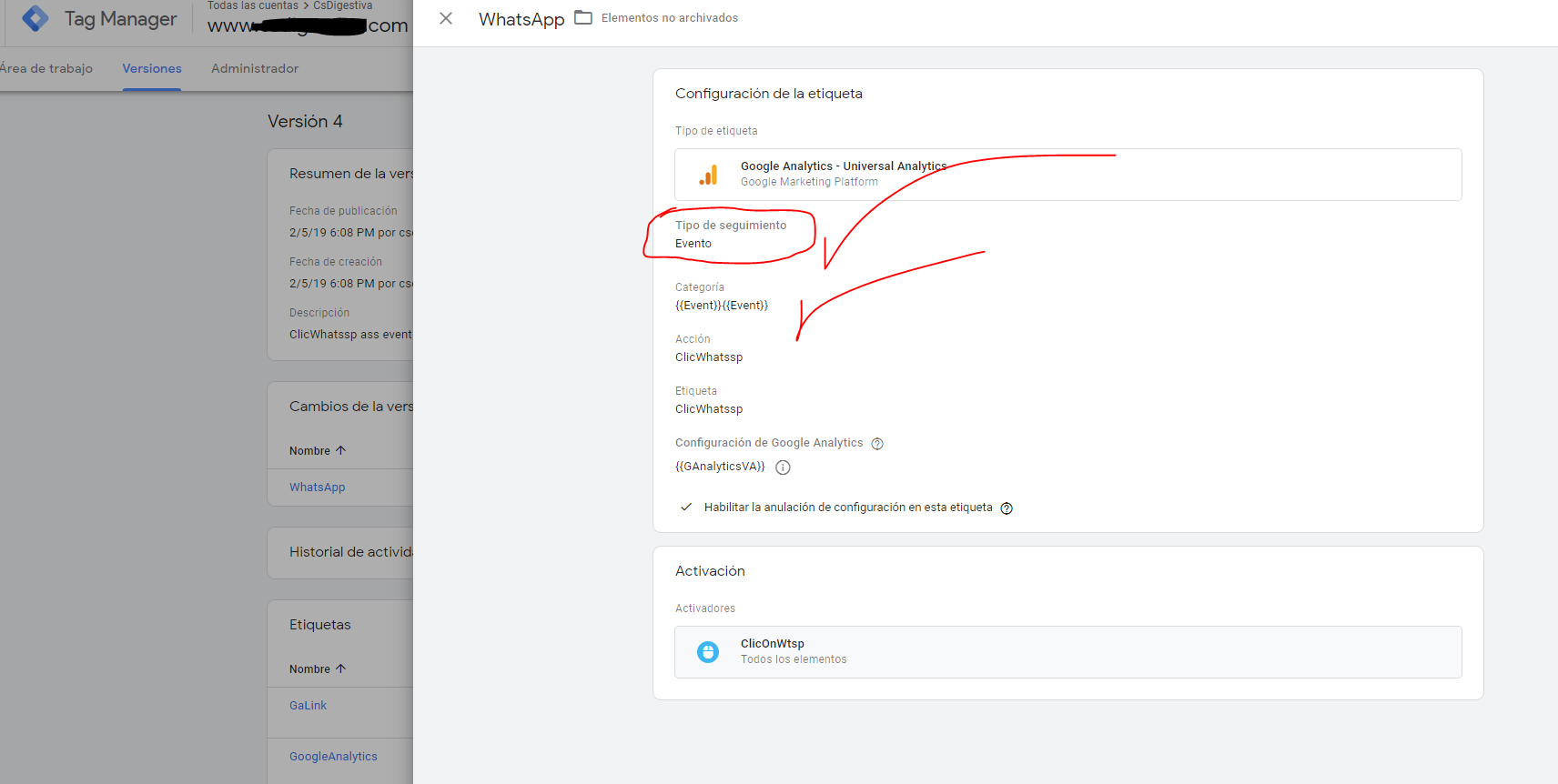Open help icon for override setting
Image resolution: width=1558 pixels, height=784 pixels.
1007,508
